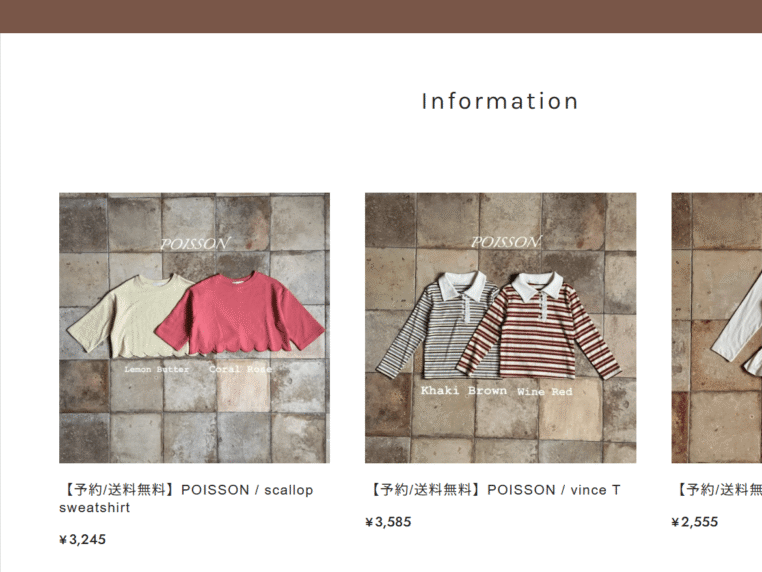The height and width of the screenshot is (572, 762).
Task: Click the brown header banner
Action: point(381,16)
